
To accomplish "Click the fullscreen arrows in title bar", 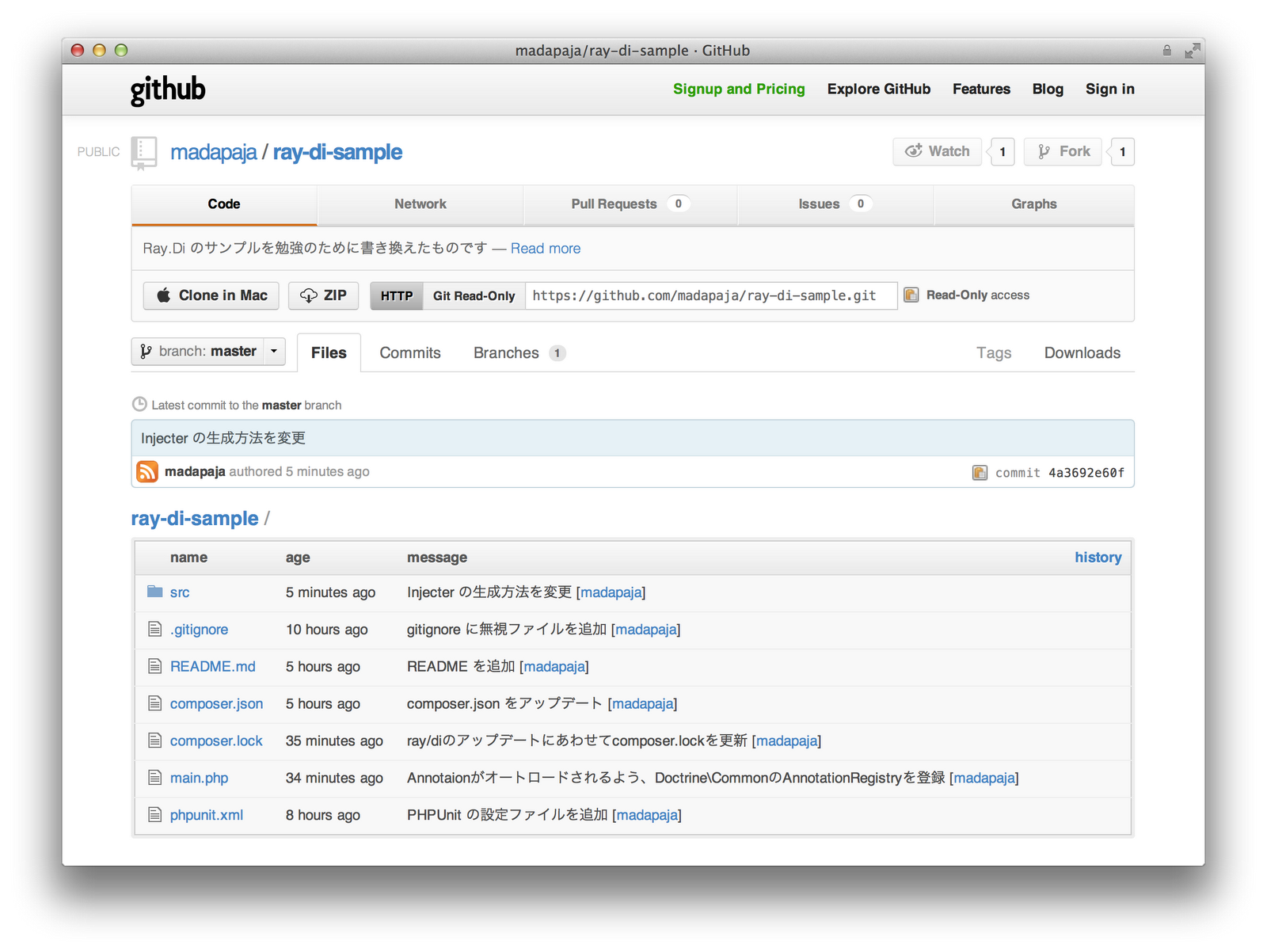I will pos(1193,51).
